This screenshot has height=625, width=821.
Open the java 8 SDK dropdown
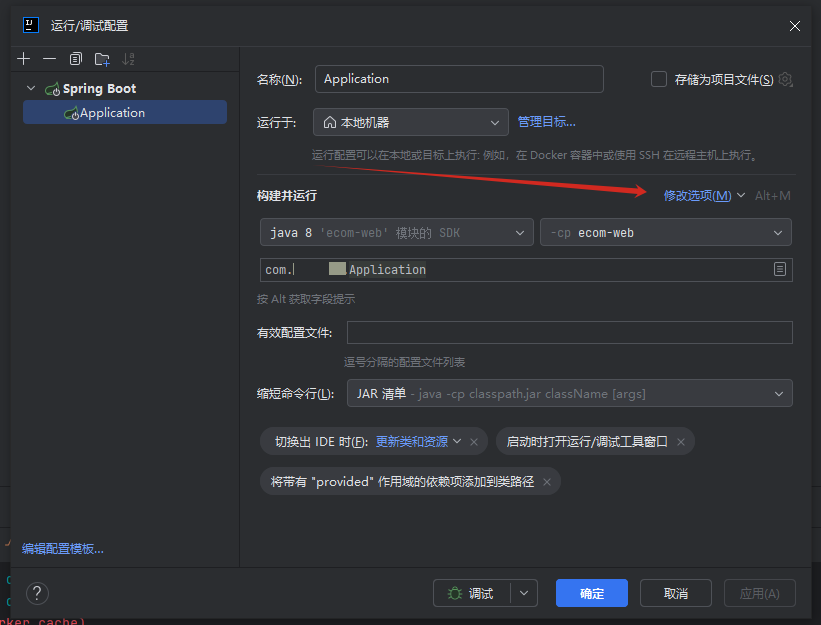pyautogui.click(x=396, y=232)
